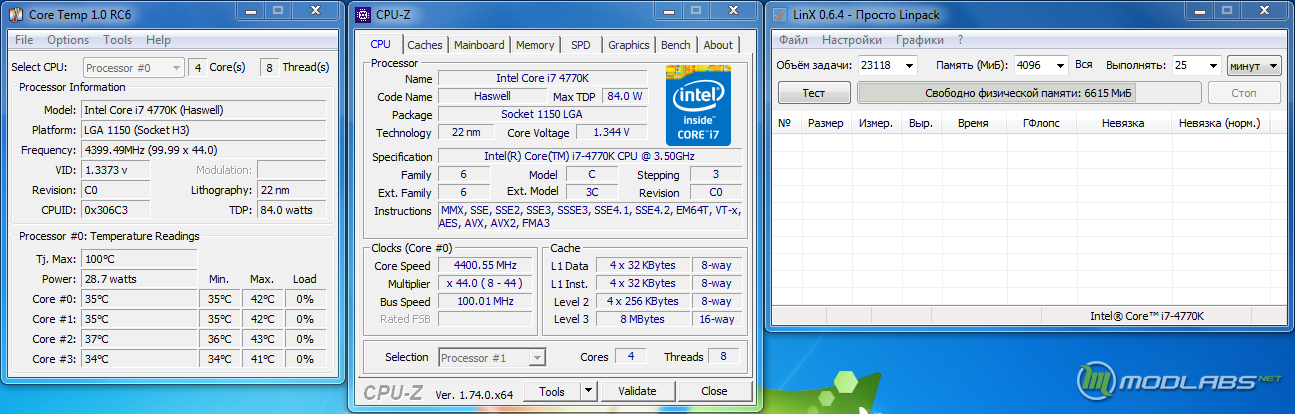1295x414 pixels.
Task: Click the CPUID value 0x306C3
Action: tap(115, 210)
